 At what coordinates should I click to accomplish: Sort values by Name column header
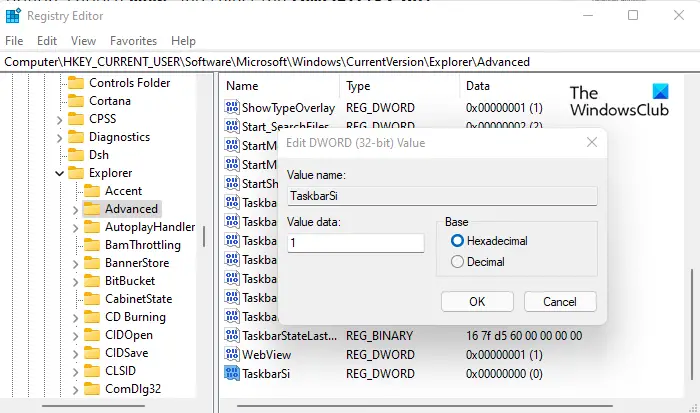click(x=279, y=86)
